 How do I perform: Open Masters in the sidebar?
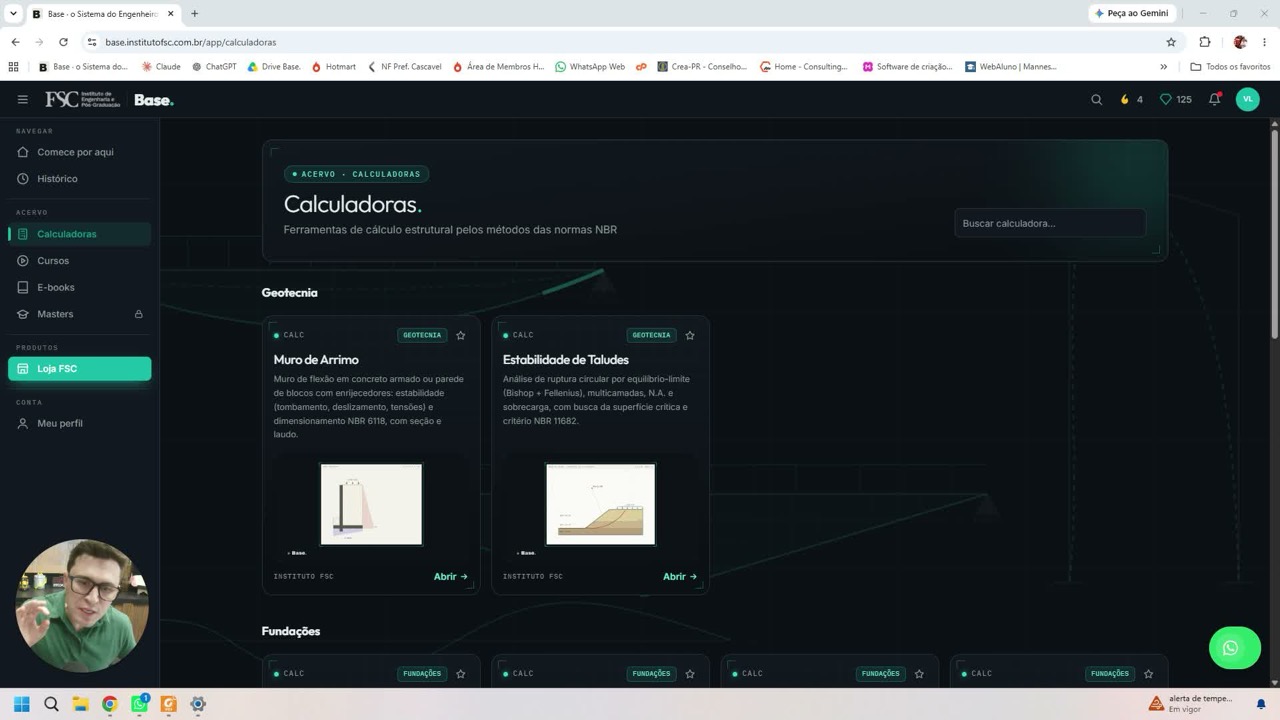pos(79,314)
